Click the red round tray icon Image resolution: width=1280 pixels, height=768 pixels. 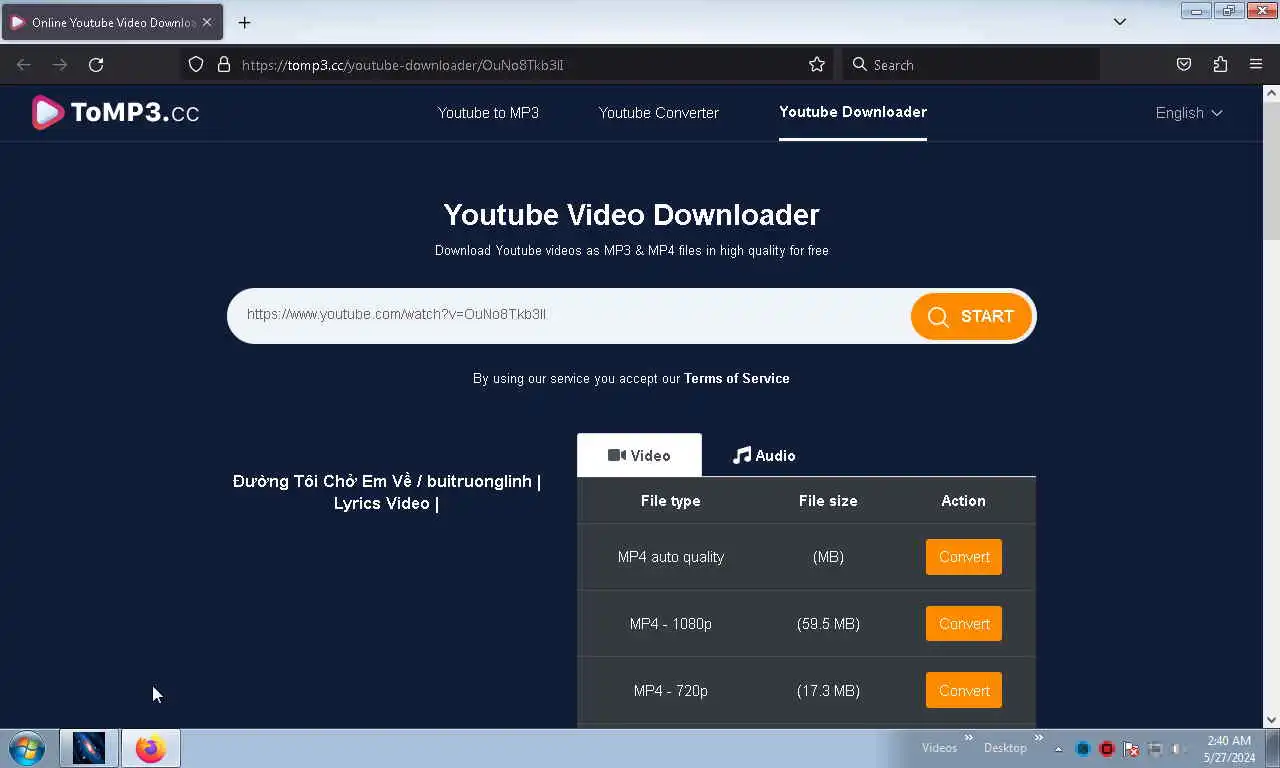pos(1107,749)
